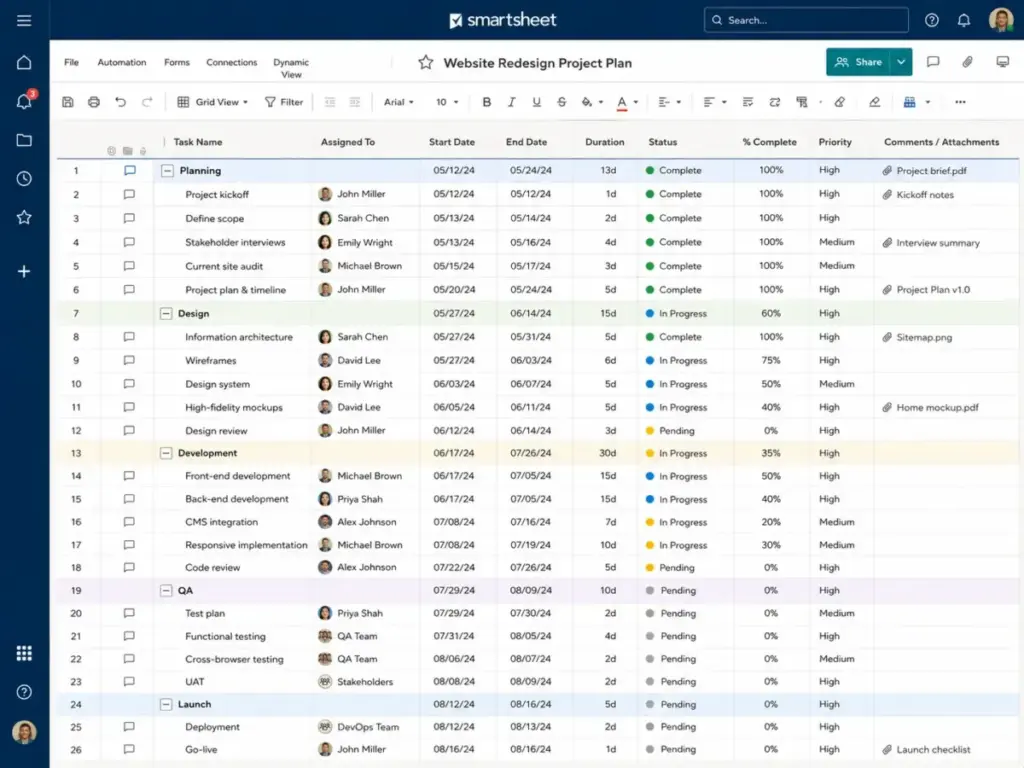Screen dimensions: 1024x768
Task: Open the horizontal alignment dropdown
Action: click(x=714, y=102)
